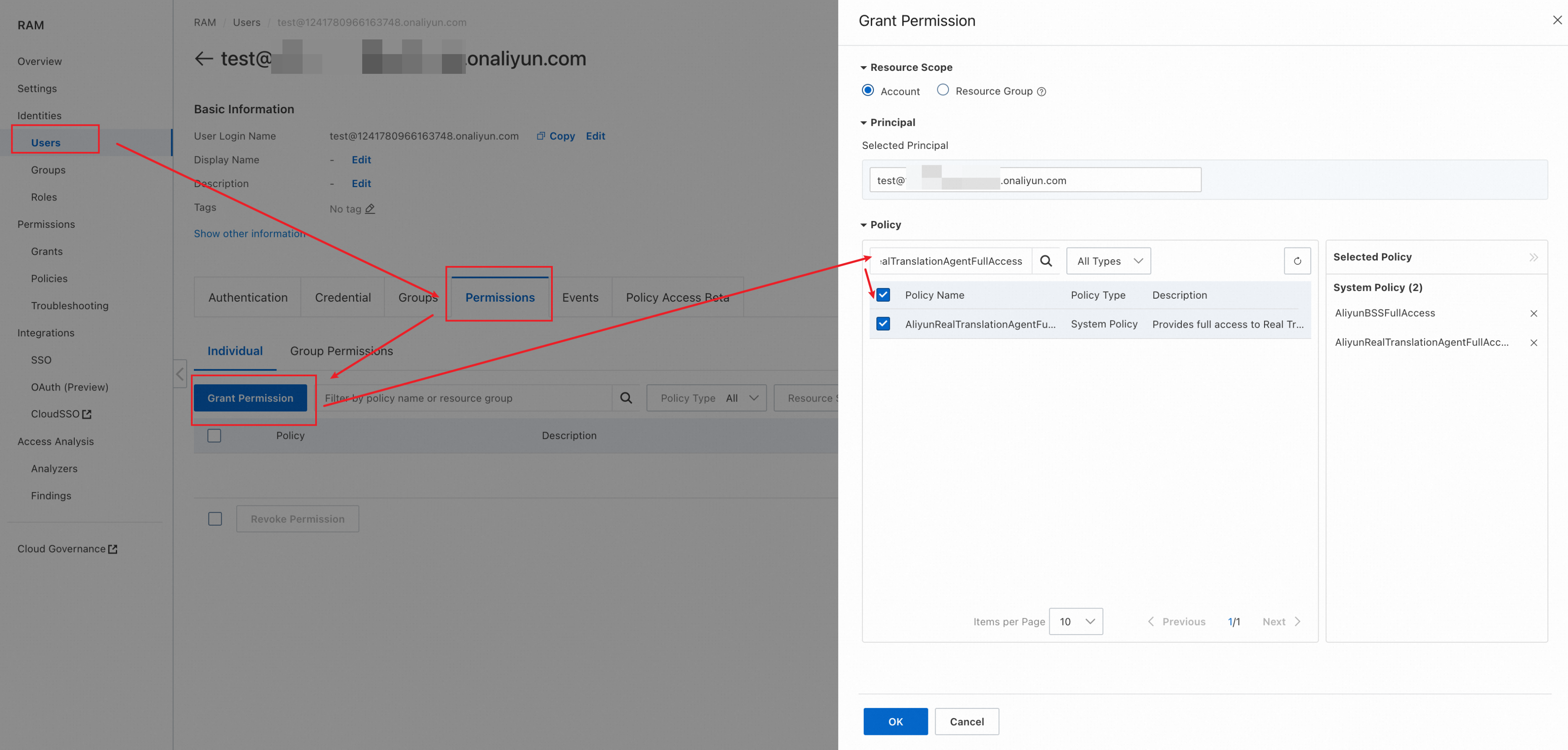Viewport: 1568px width, 750px height.
Task: Open the Policy Type All dropdown
Action: (x=706, y=398)
